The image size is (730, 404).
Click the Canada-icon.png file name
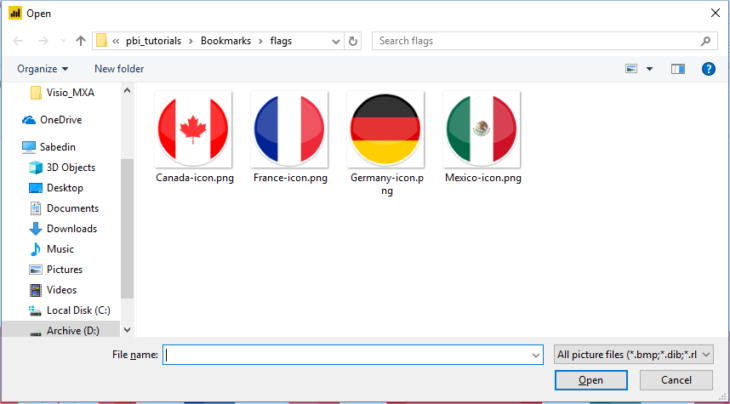coord(195,178)
